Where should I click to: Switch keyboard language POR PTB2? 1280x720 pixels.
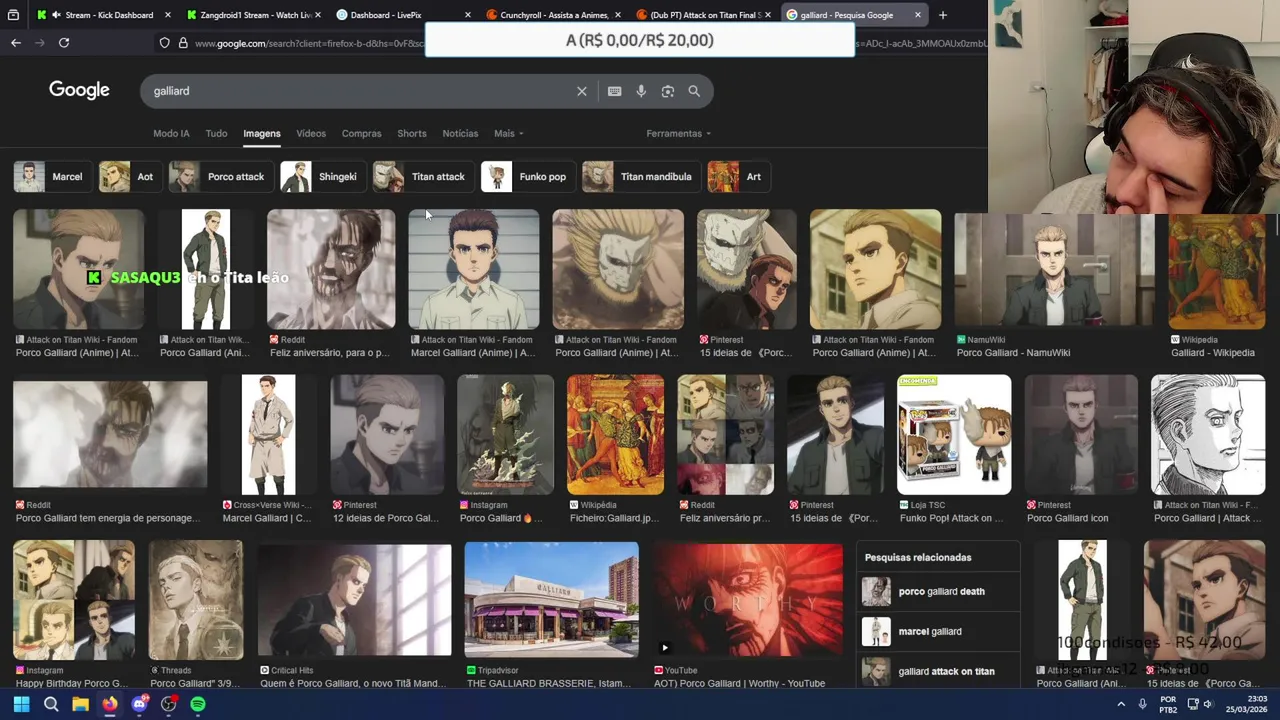tap(1168, 704)
